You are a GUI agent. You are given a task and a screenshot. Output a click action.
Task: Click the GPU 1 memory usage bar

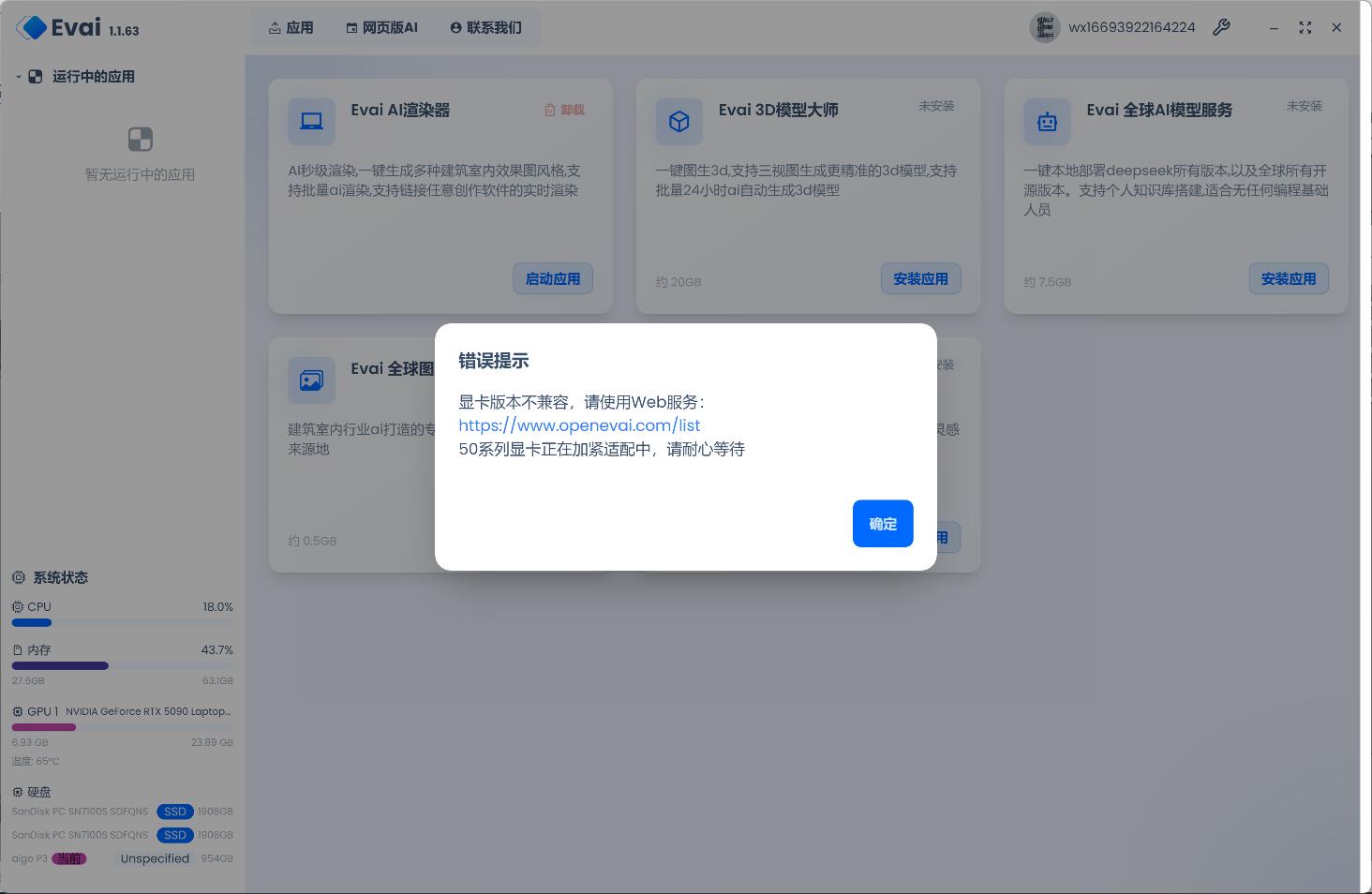tap(122, 727)
